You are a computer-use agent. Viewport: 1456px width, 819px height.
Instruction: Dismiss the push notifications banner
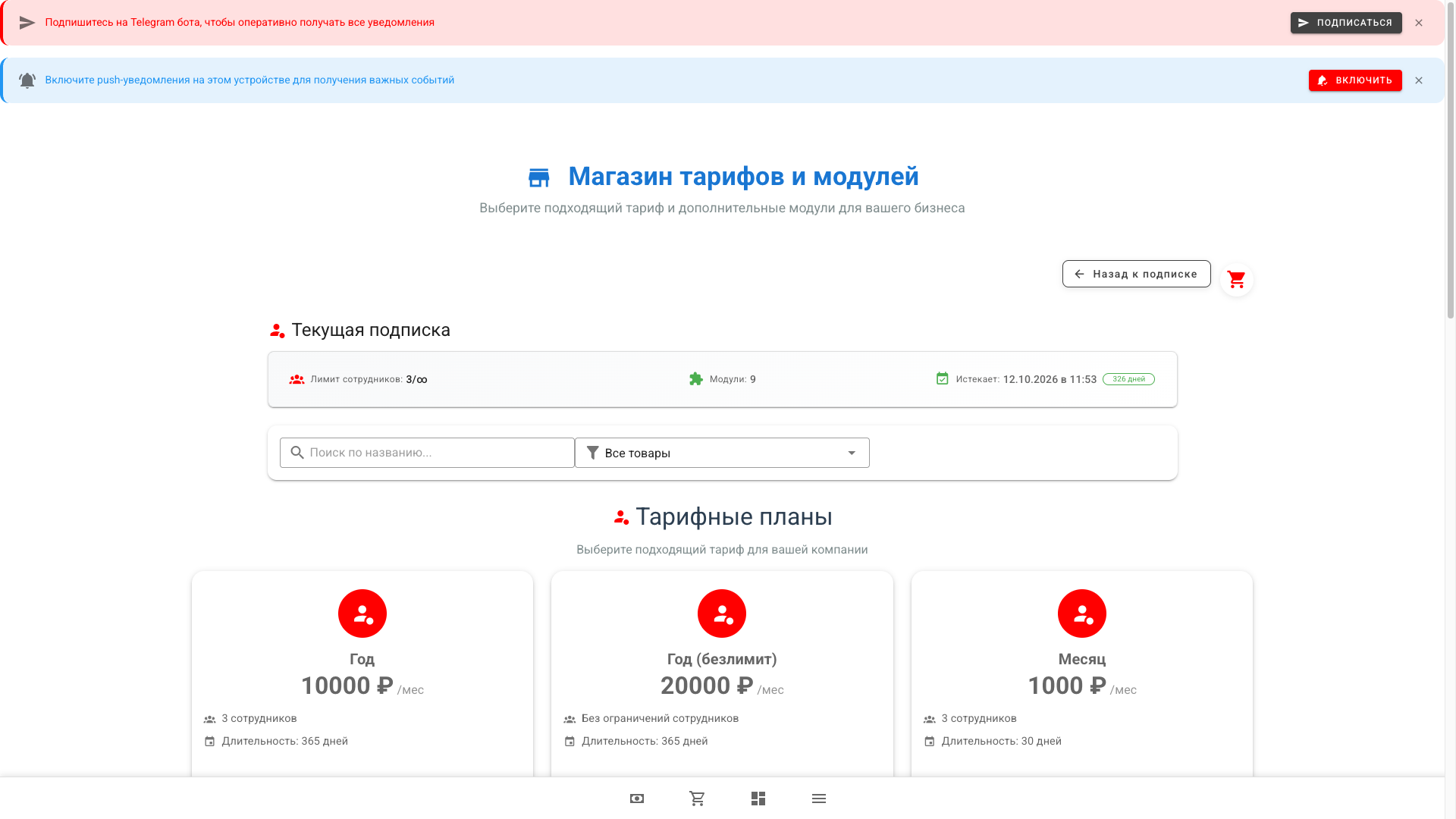(1419, 80)
